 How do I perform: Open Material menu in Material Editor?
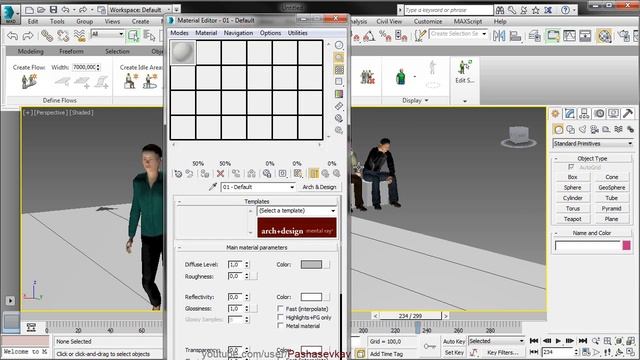206,33
